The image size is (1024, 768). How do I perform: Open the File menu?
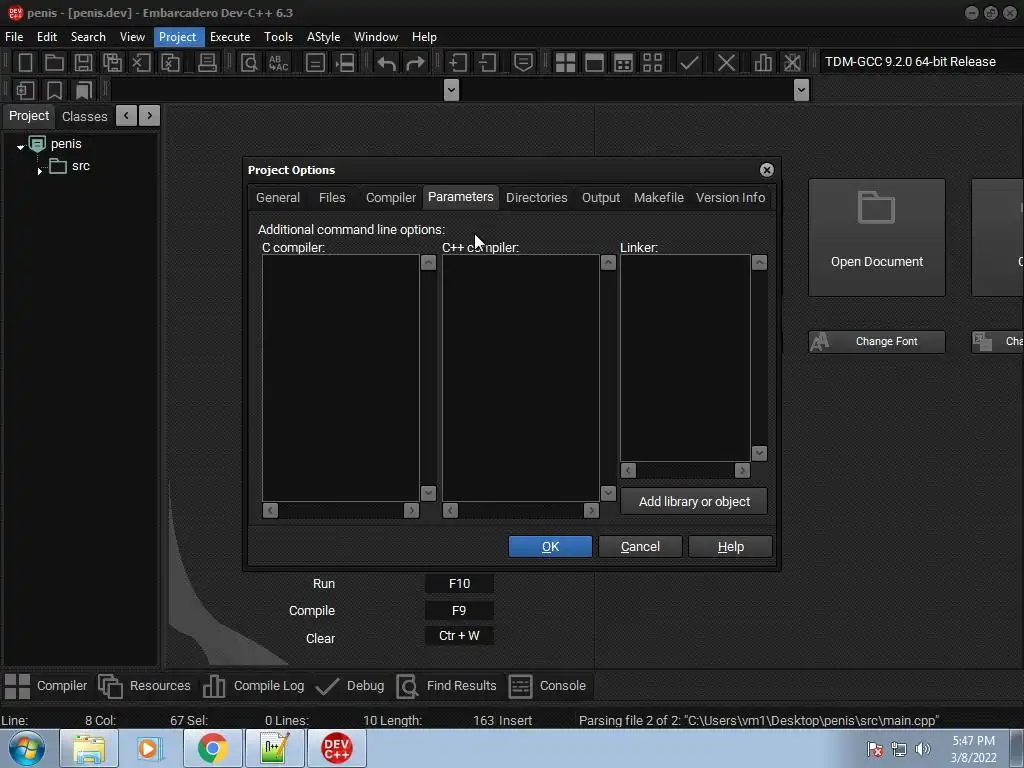[14, 37]
